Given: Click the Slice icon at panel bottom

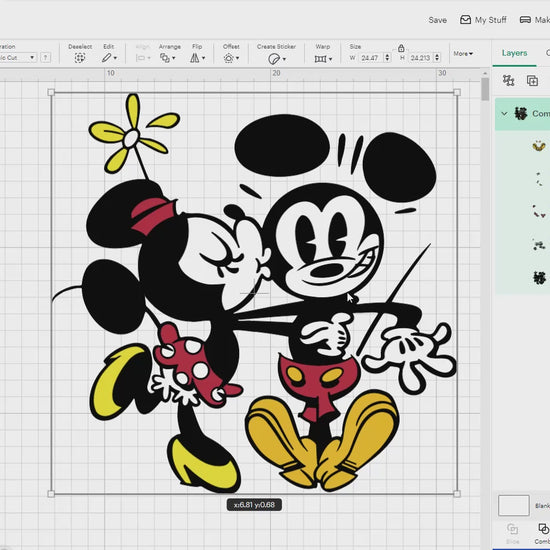Looking at the screenshot, I should click(512, 529).
